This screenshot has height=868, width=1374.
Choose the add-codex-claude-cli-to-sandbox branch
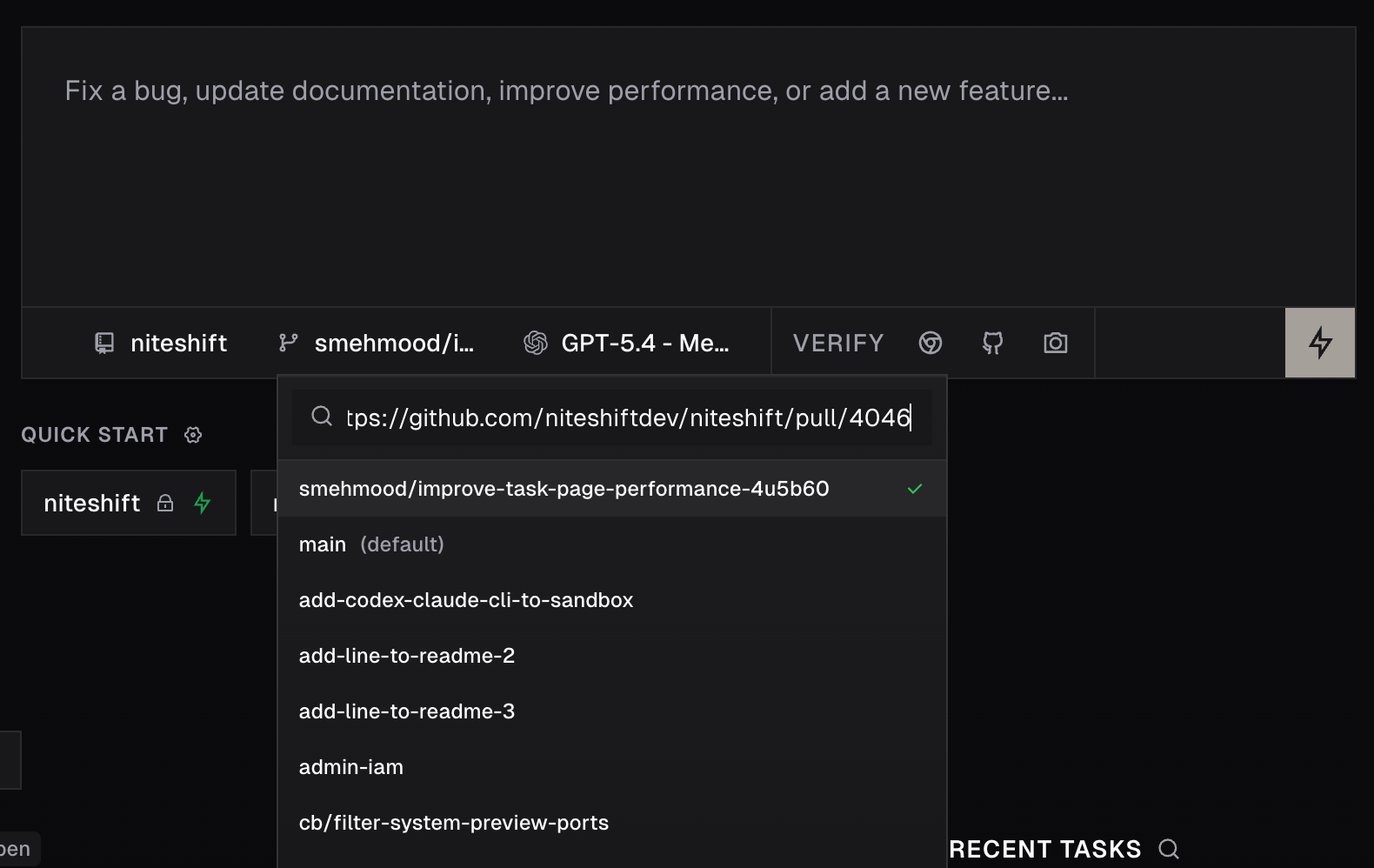tap(466, 600)
